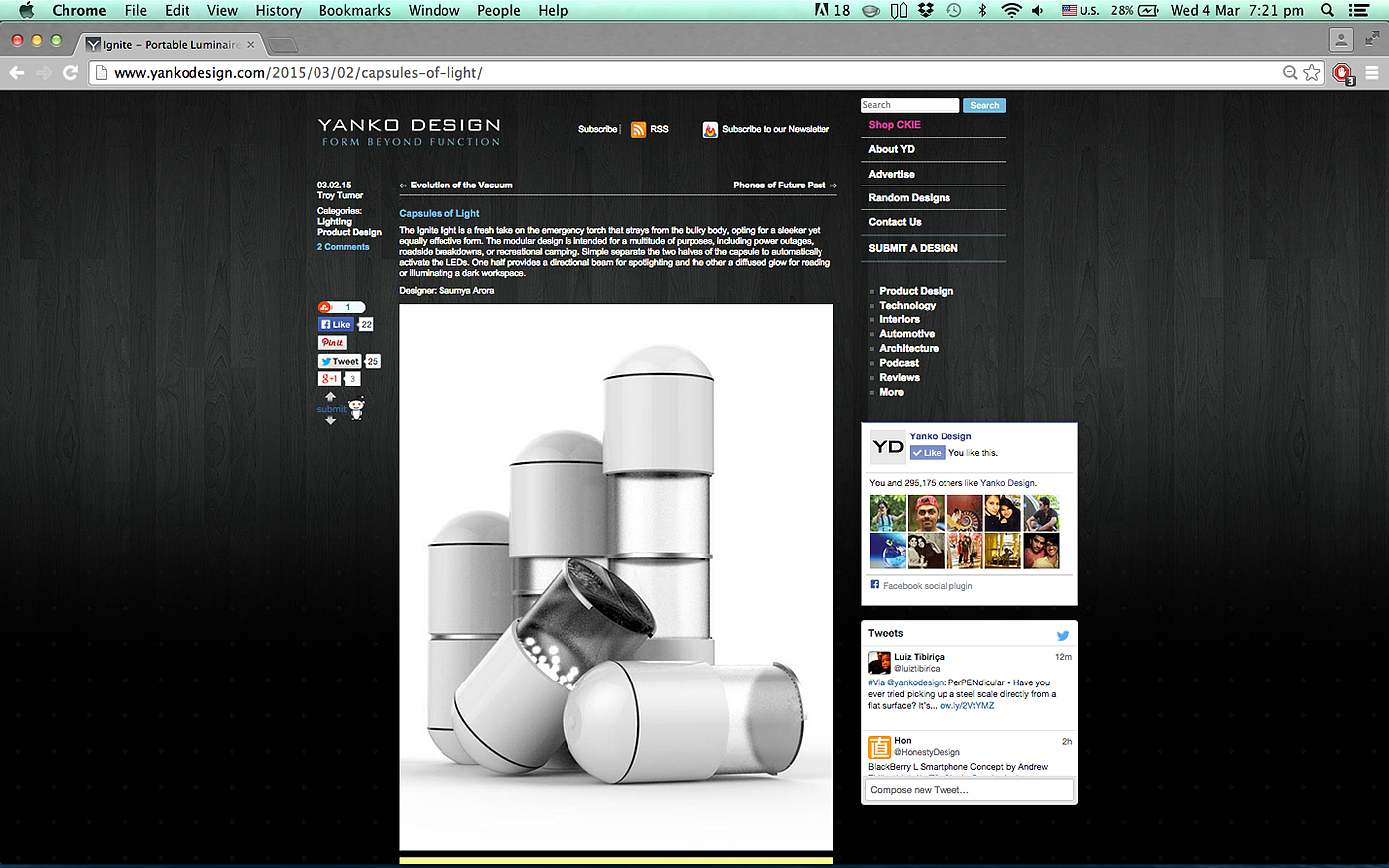Expand the More categories link
1389x868 pixels.
point(892,392)
